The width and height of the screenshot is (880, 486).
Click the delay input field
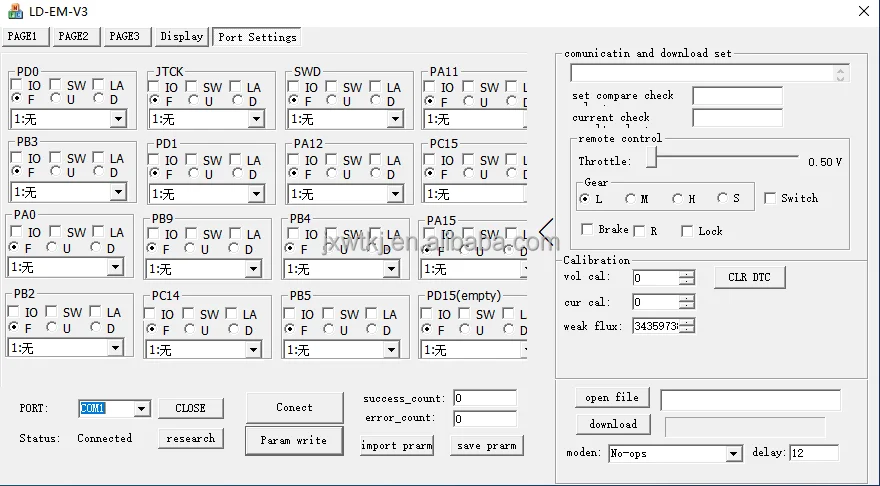[814, 453]
